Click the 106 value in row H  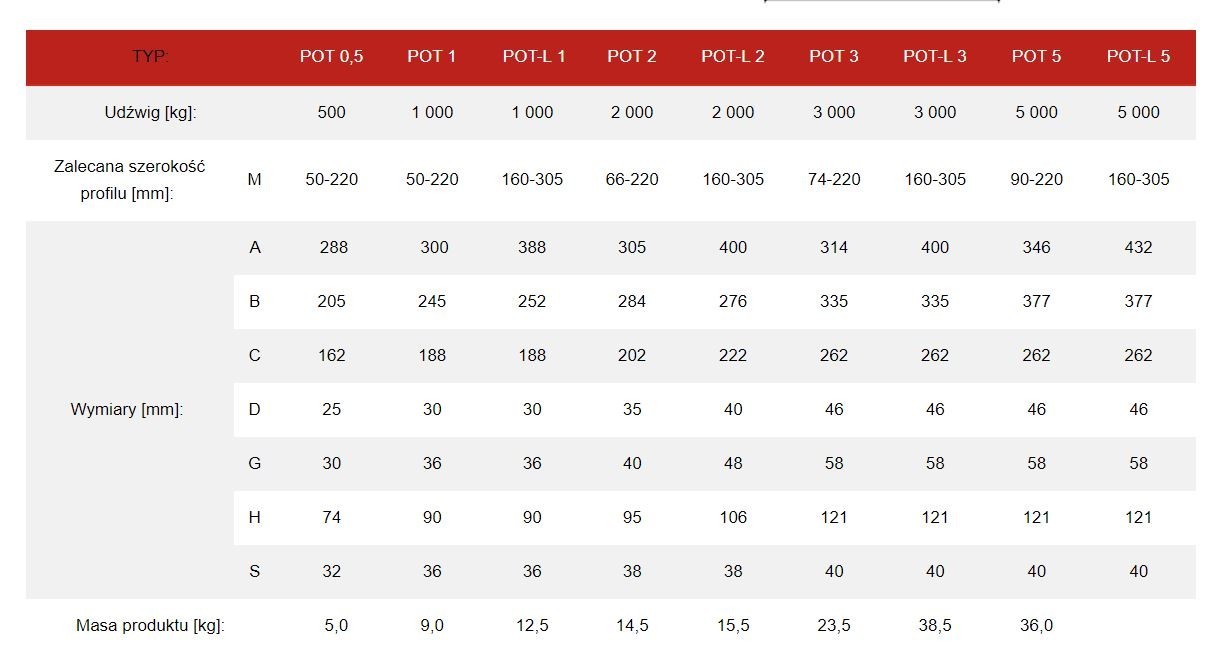[x=733, y=518]
